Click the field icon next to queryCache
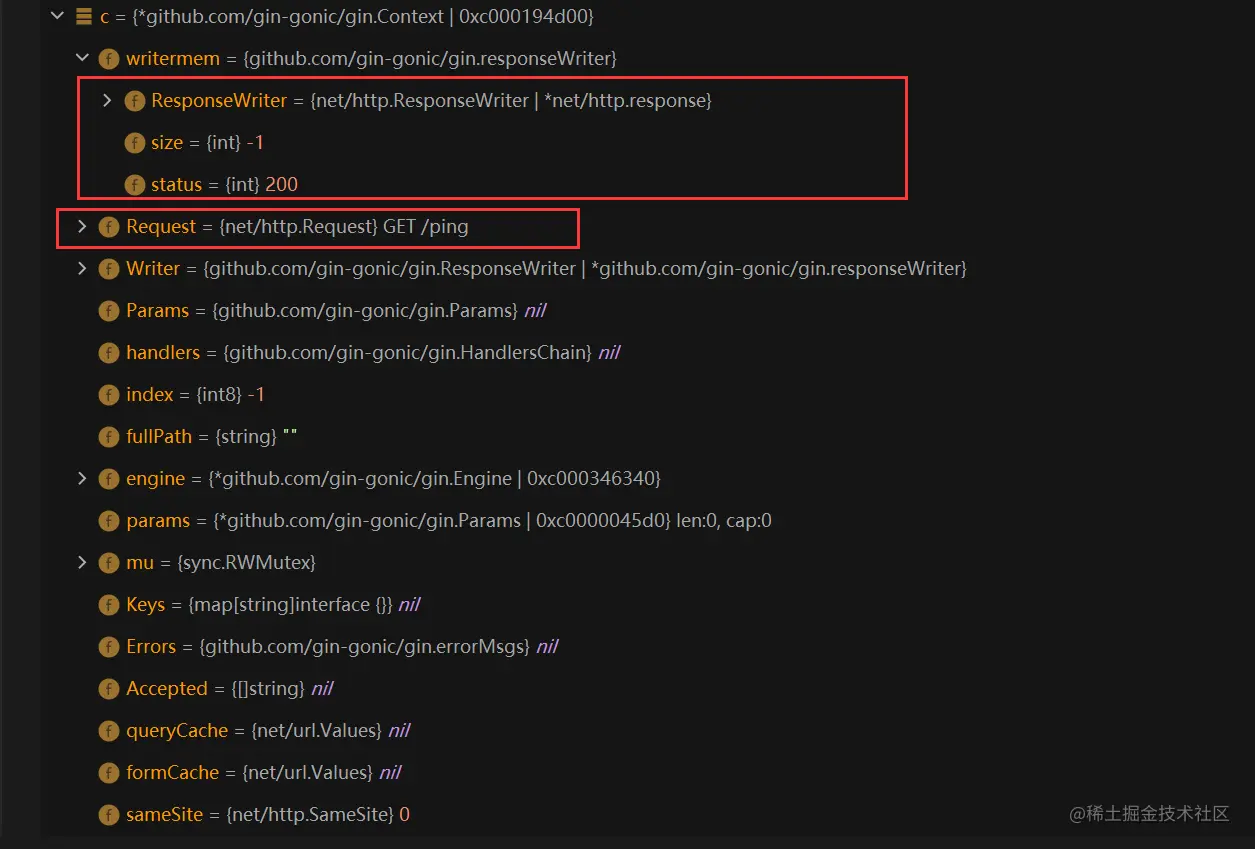The width and height of the screenshot is (1255, 849). tap(109, 731)
